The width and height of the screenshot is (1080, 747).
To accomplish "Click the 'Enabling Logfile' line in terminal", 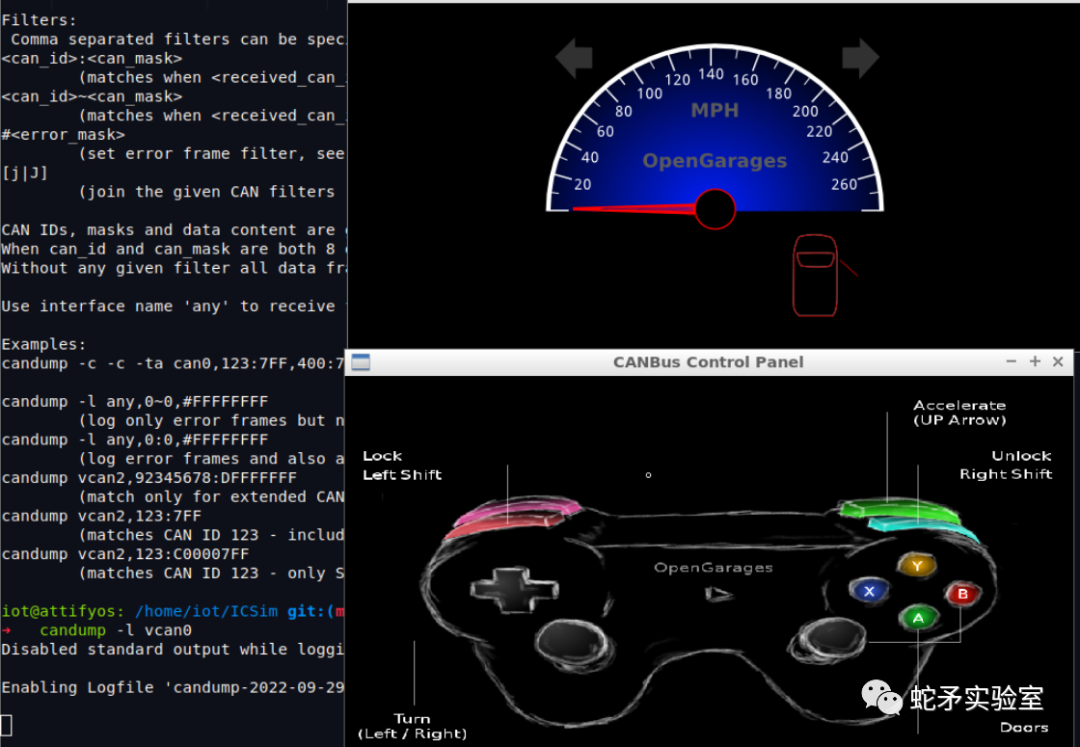I will pos(172,687).
